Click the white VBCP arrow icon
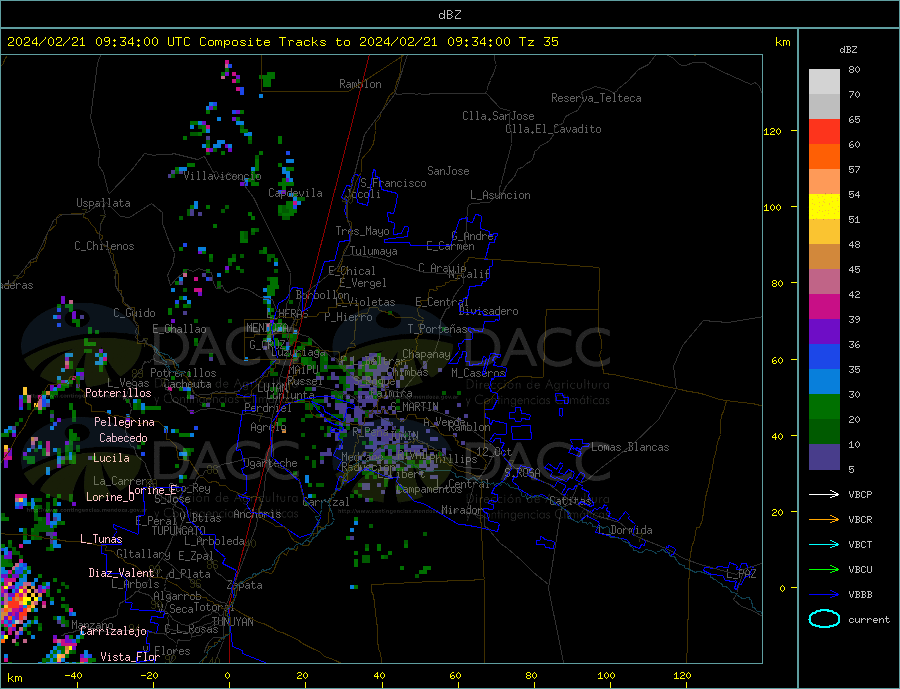The width and height of the screenshot is (900, 689). [x=824, y=494]
